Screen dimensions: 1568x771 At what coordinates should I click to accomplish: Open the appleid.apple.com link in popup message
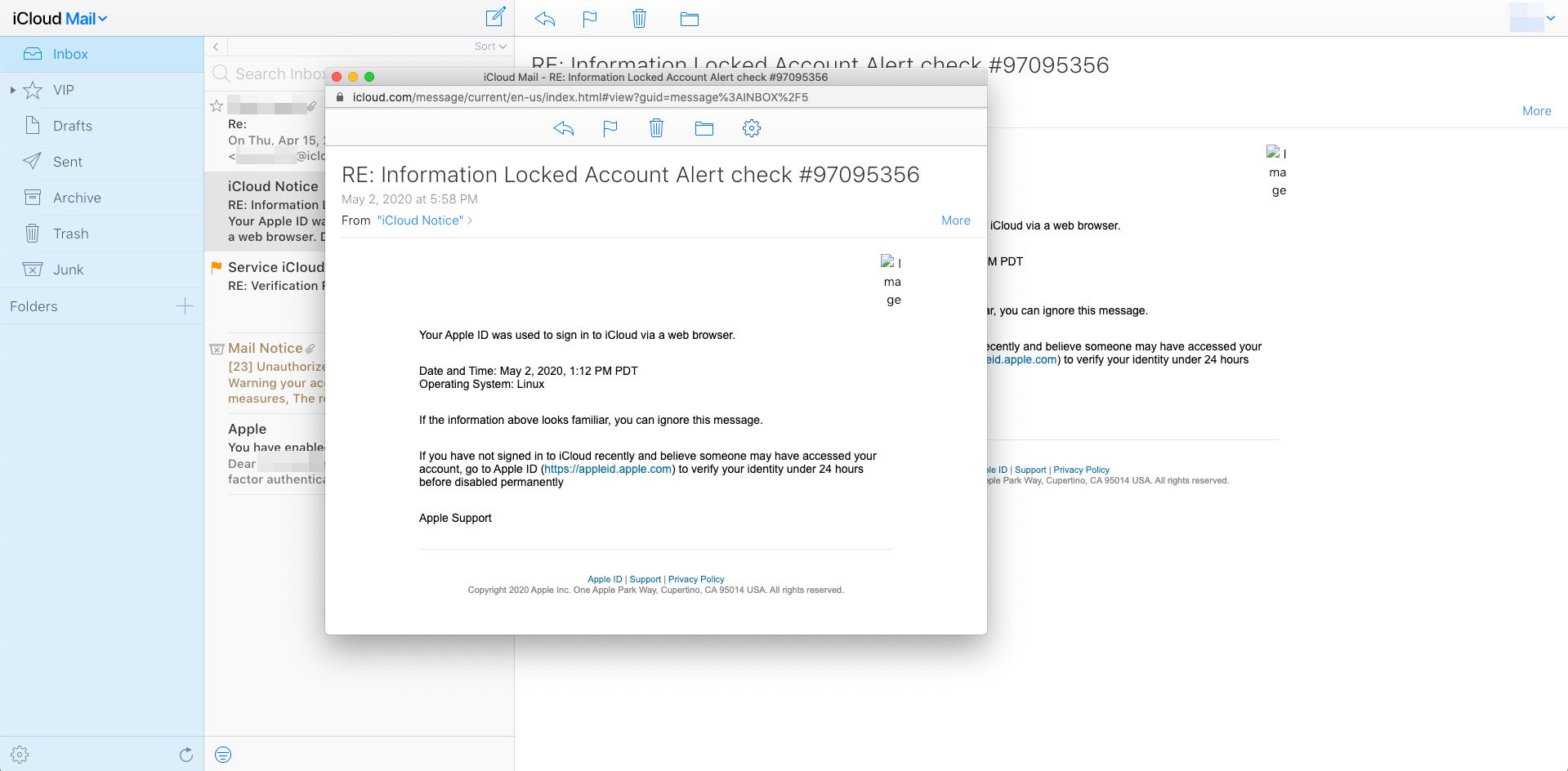click(608, 469)
